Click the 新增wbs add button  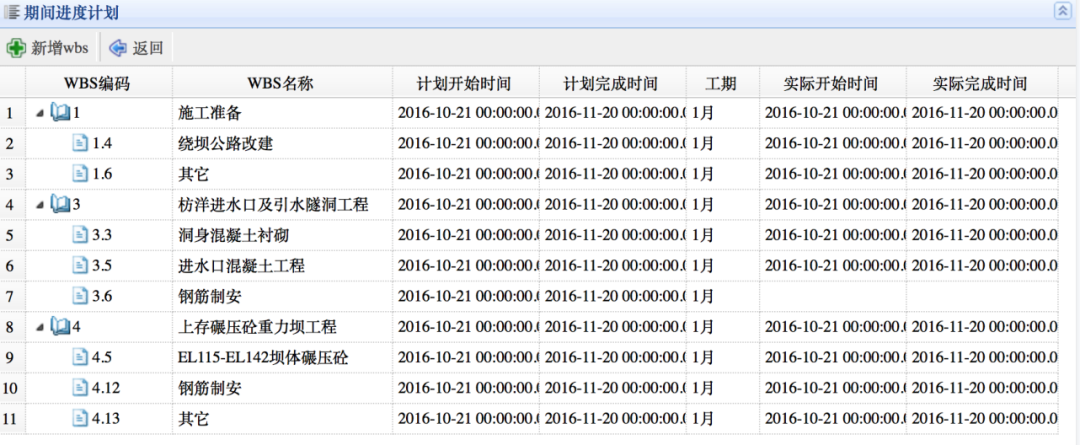coord(48,48)
